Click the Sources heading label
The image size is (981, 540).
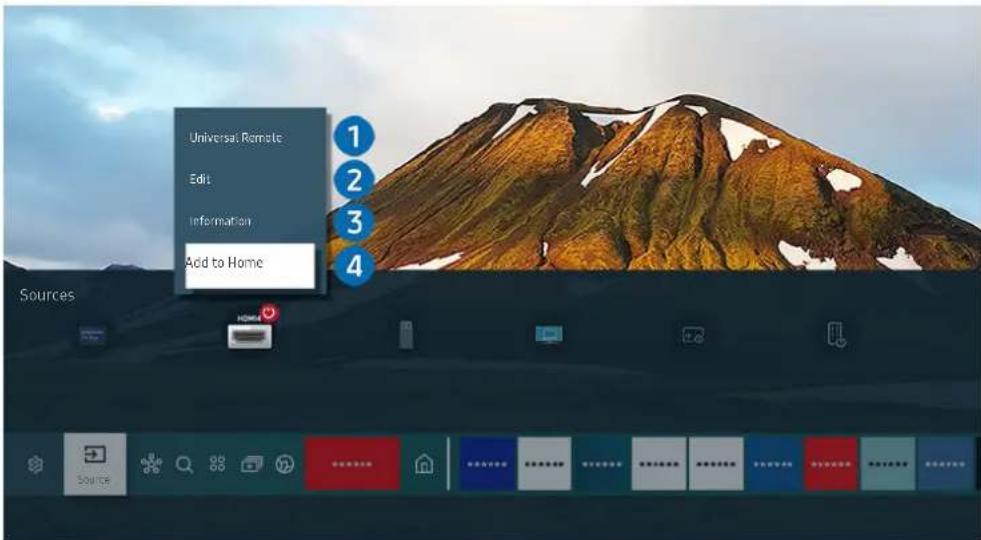[47, 295]
